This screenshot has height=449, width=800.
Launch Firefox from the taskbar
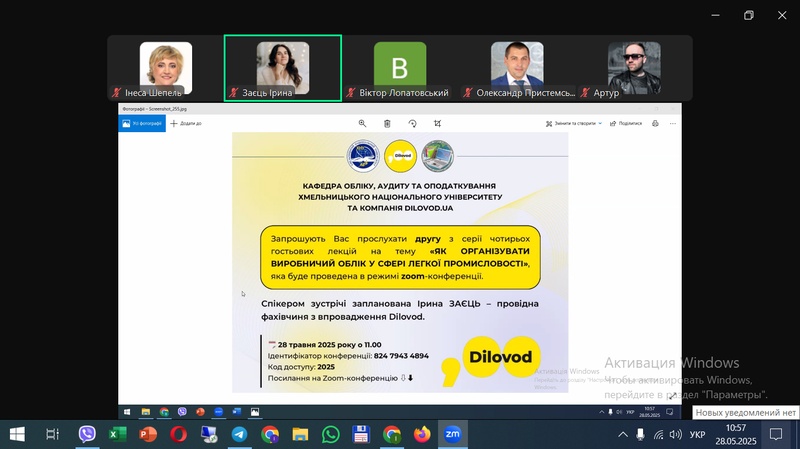(422, 434)
